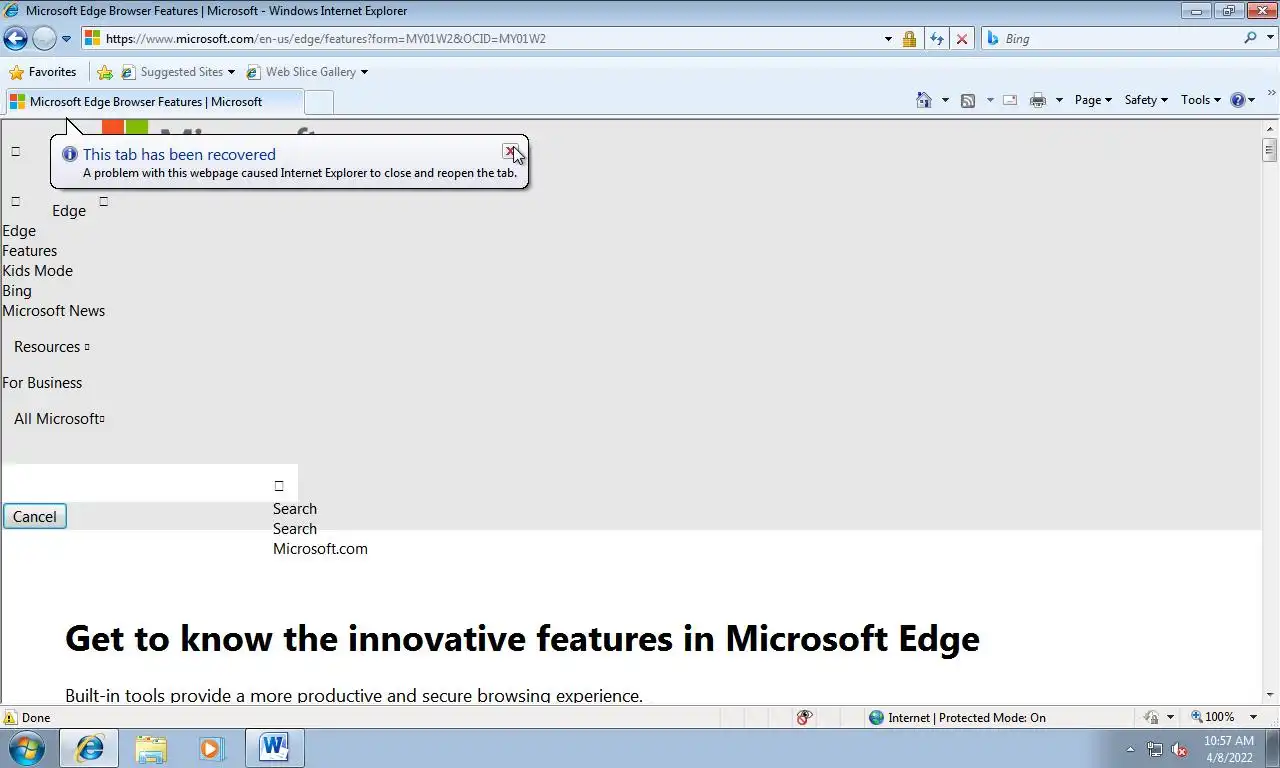Click the vertical scrollbar up arrow
The image size is (1280, 768).
pyautogui.click(x=1270, y=128)
